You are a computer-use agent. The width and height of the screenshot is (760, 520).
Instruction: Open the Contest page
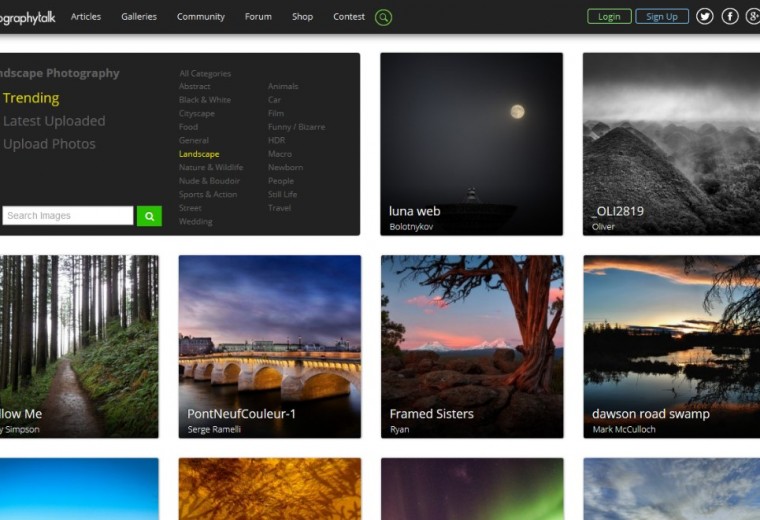pos(349,16)
